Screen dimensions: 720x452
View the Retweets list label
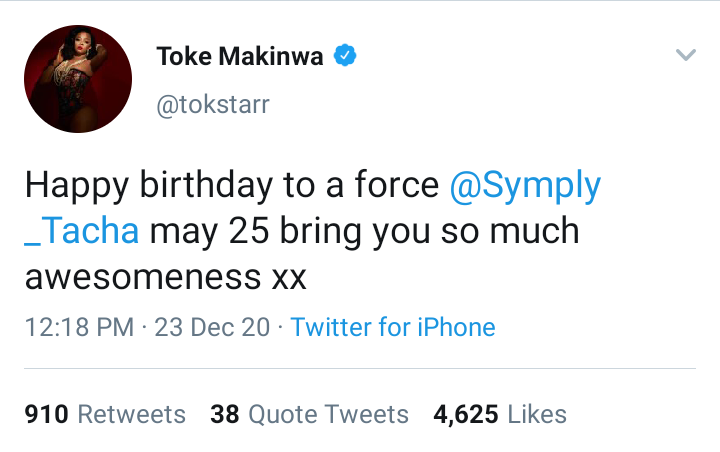point(131,414)
